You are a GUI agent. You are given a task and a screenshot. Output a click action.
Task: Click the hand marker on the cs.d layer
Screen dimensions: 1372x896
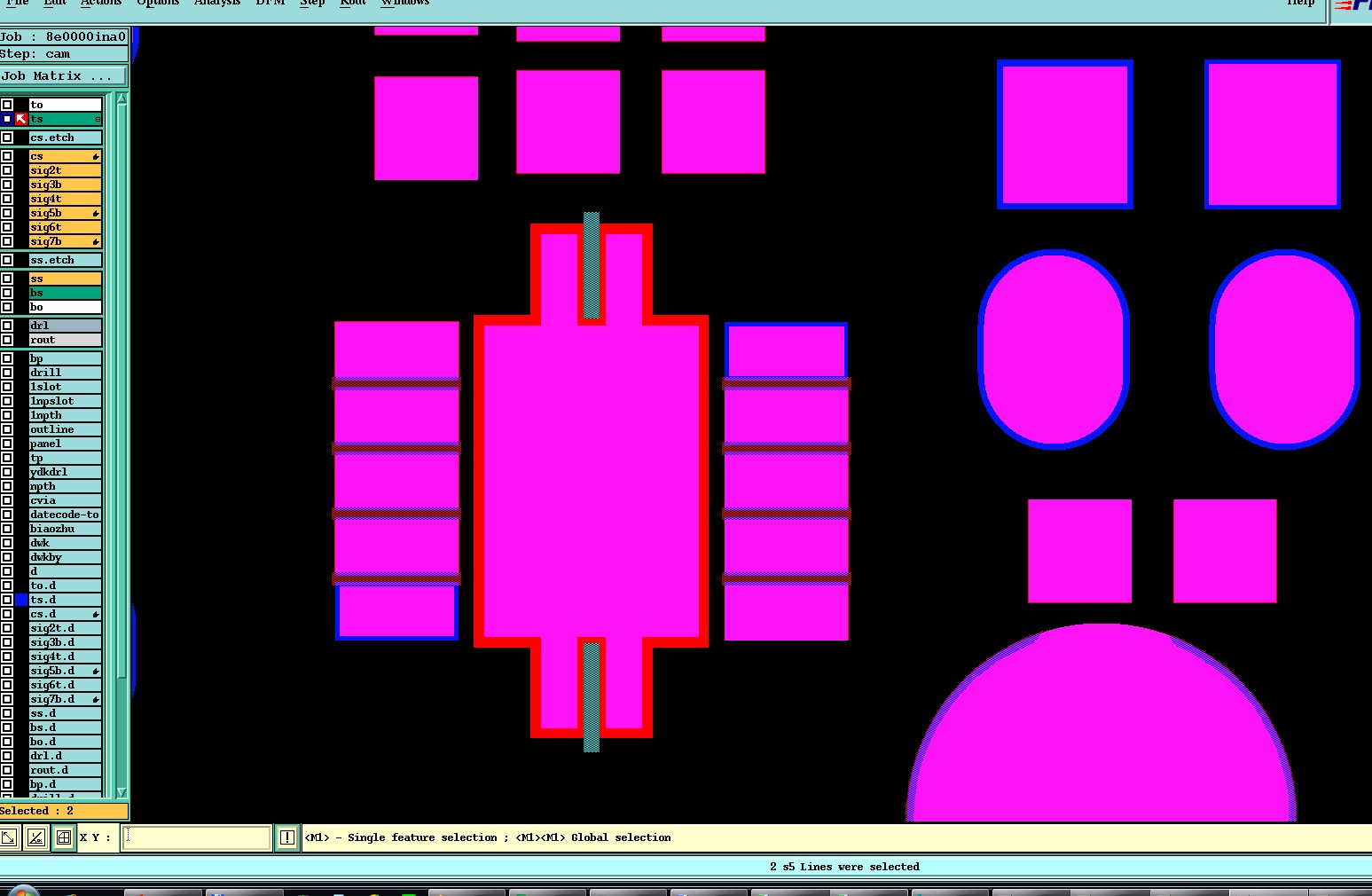pyautogui.click(x=96, y=614)
